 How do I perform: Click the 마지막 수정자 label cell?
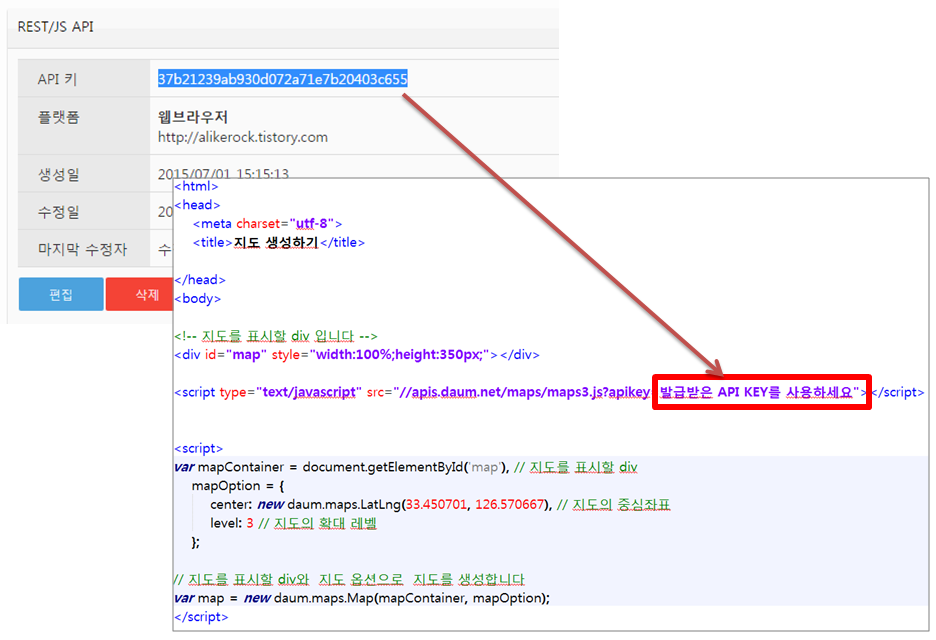[84, 248]
